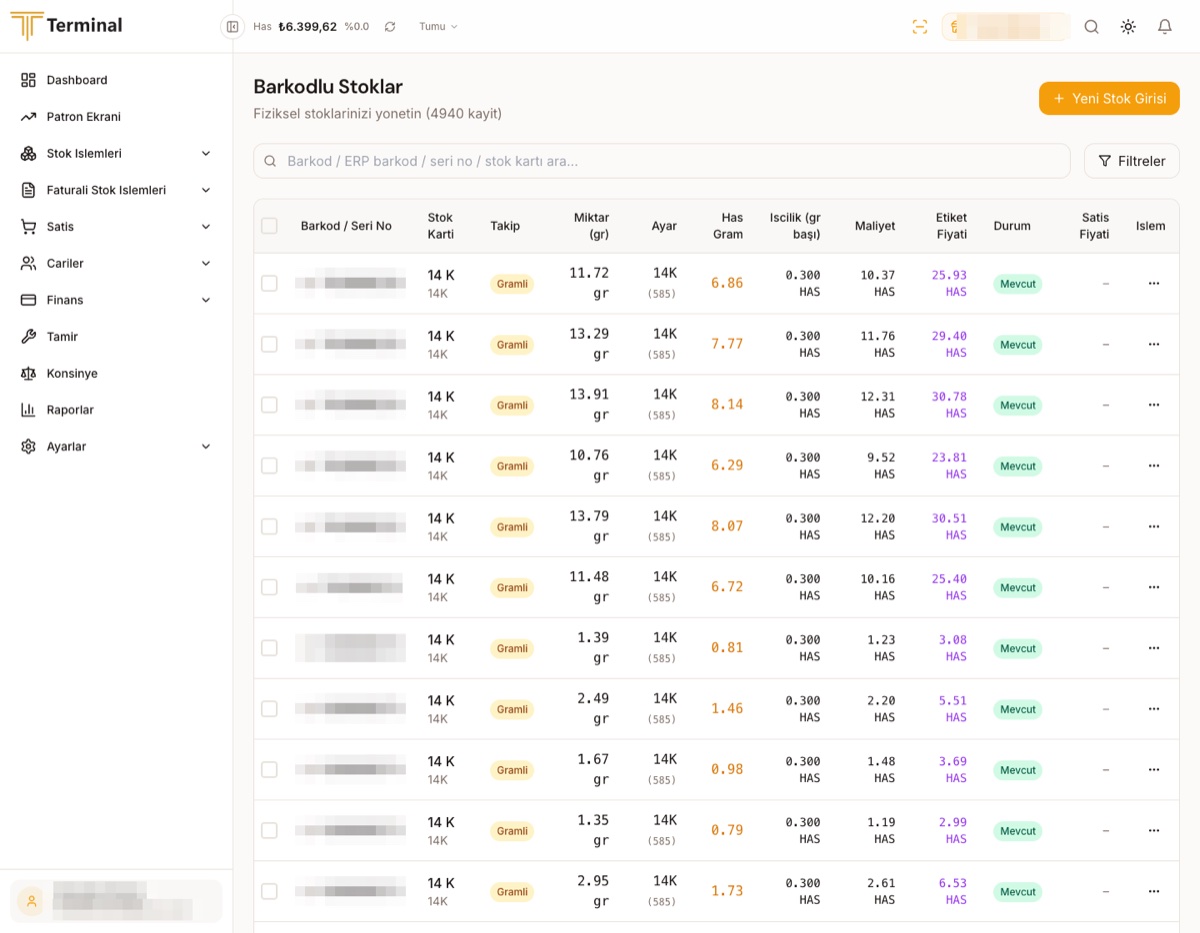This screenshot has width=1200, height=933.
Task: Open Satis menu item label
Action: 60,227
